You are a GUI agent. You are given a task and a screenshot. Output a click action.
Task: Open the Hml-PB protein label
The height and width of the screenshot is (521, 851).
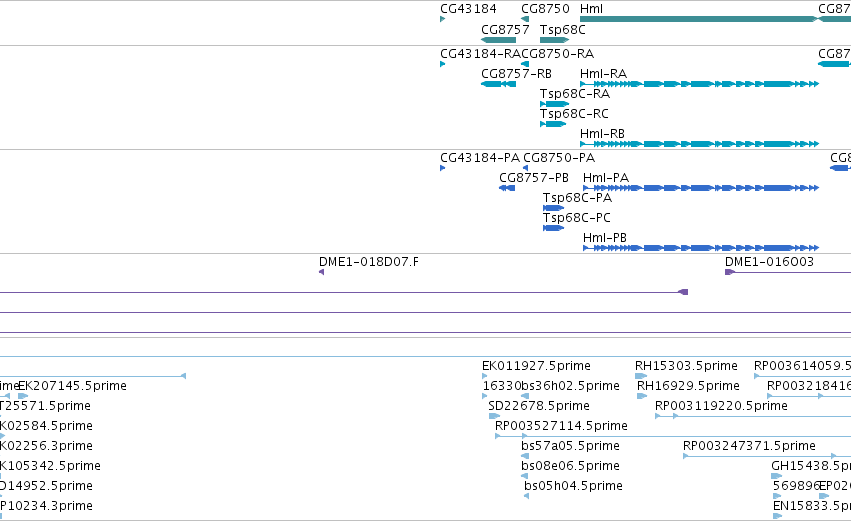pyautogui.click(x=605, y=238)
